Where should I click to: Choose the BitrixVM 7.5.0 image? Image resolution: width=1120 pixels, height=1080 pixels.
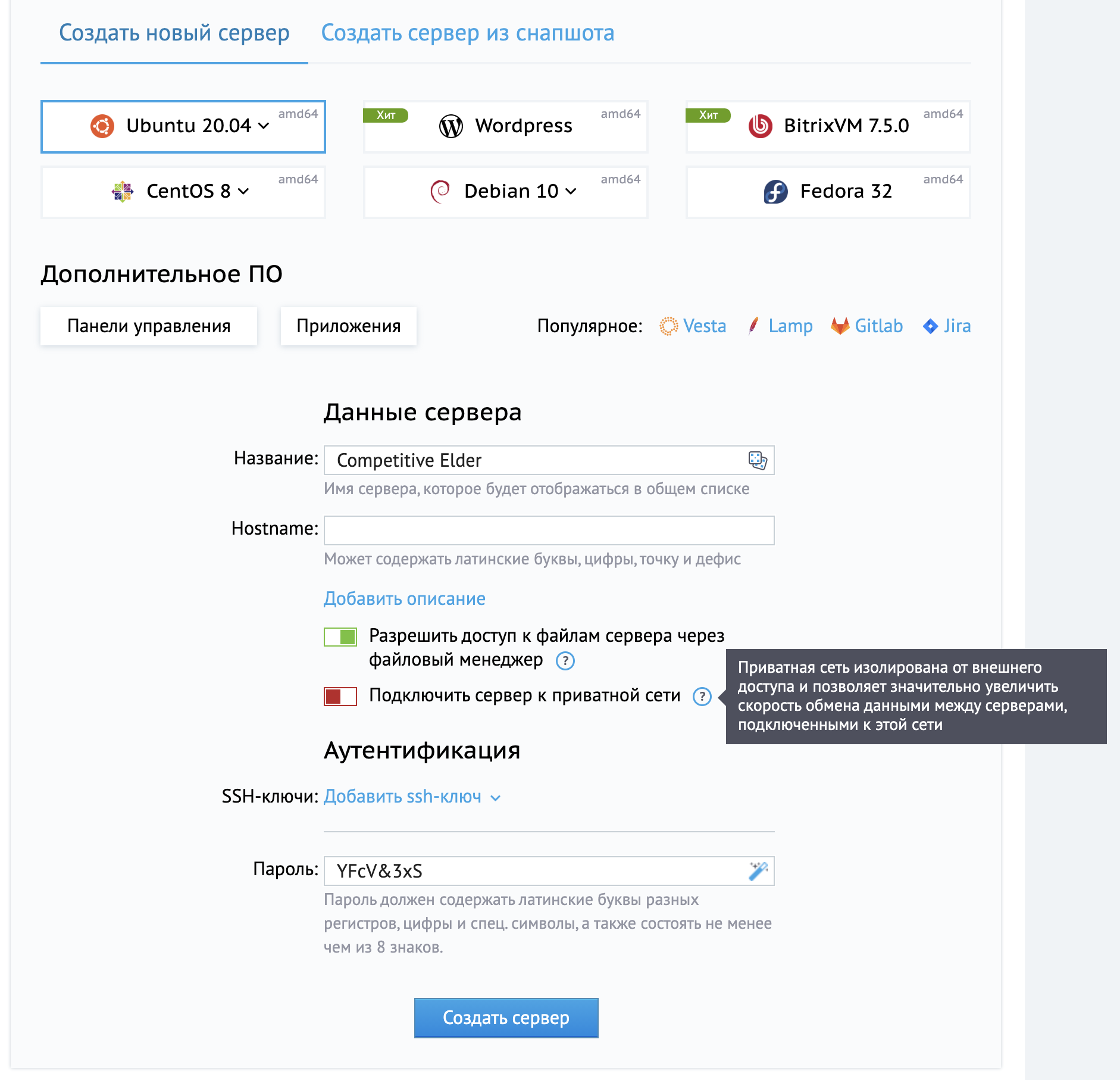tap(828, 126)
